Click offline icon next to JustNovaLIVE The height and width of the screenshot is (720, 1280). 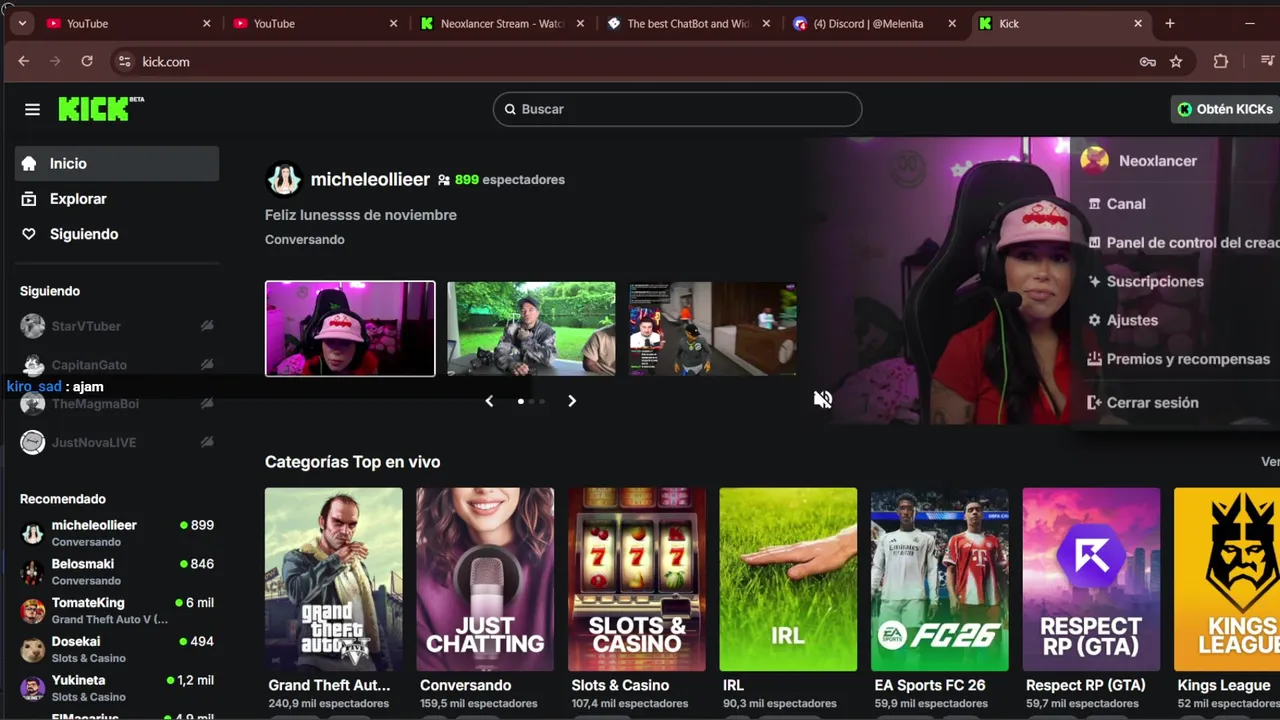point(207,442)
